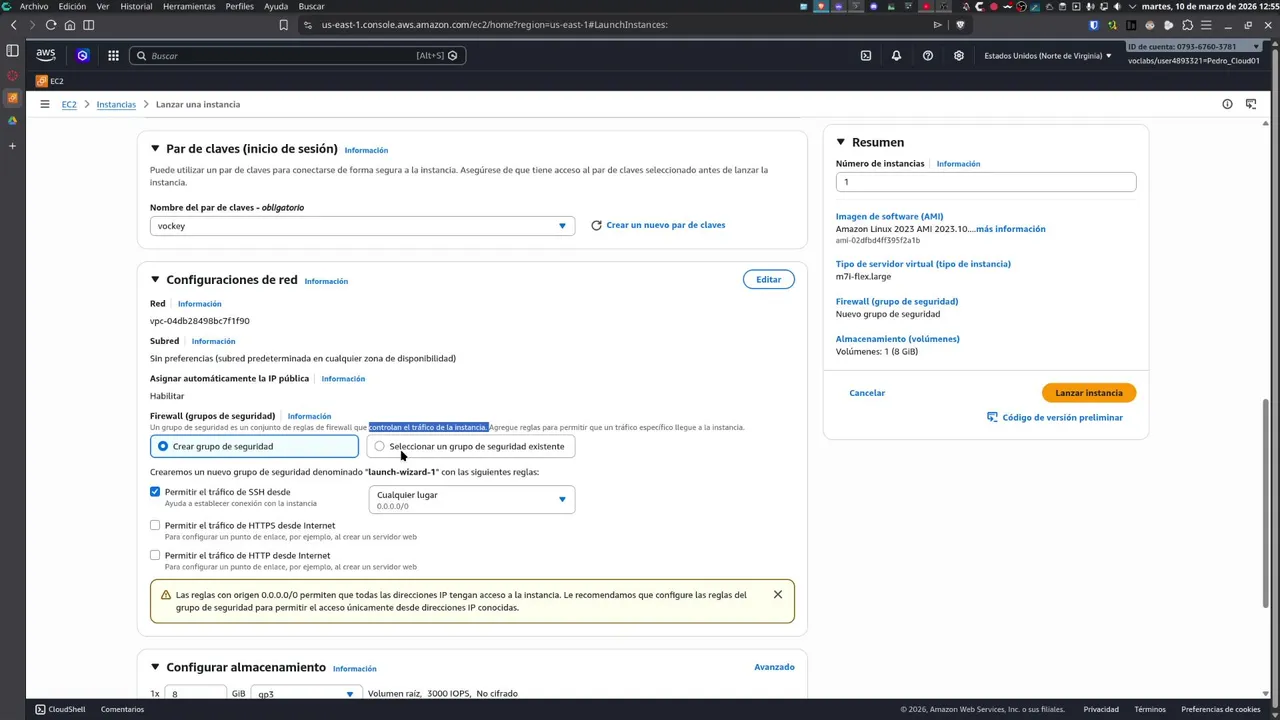The image size is (1280, 720).
Task: Toggle the EC2 side navigation hamburger
Action: pos(45,104)
